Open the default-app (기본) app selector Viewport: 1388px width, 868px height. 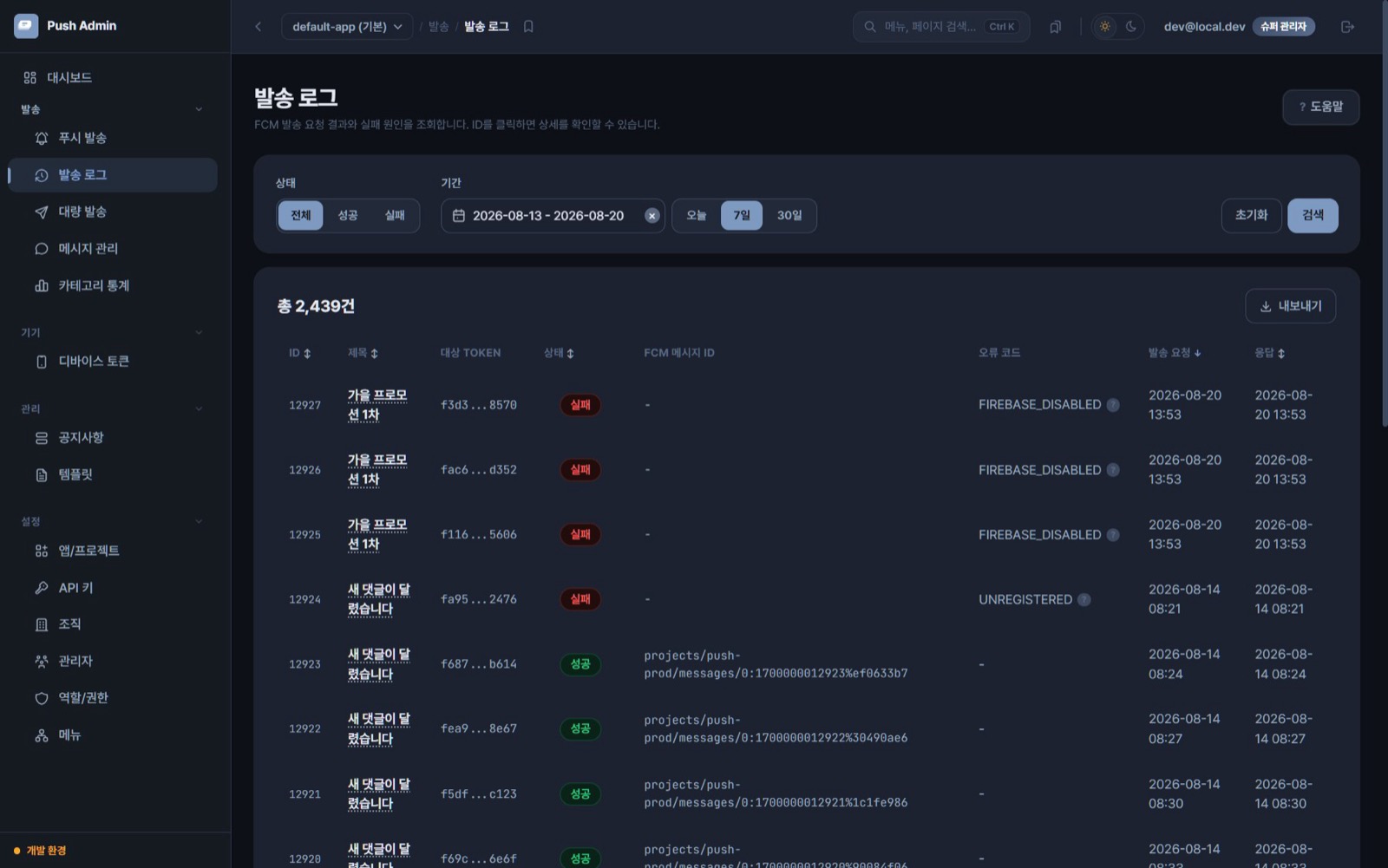347,27
